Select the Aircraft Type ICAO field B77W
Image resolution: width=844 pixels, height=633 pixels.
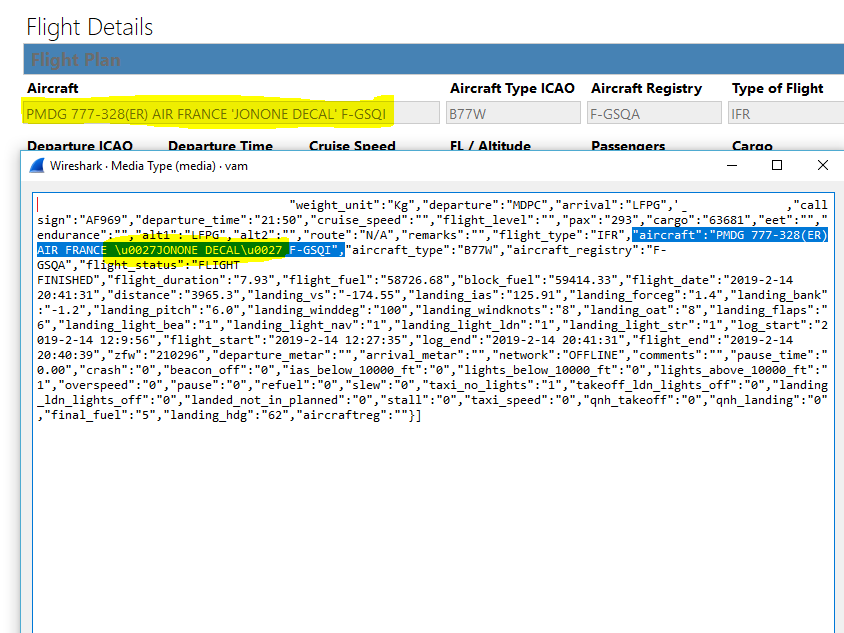(513, 114)
